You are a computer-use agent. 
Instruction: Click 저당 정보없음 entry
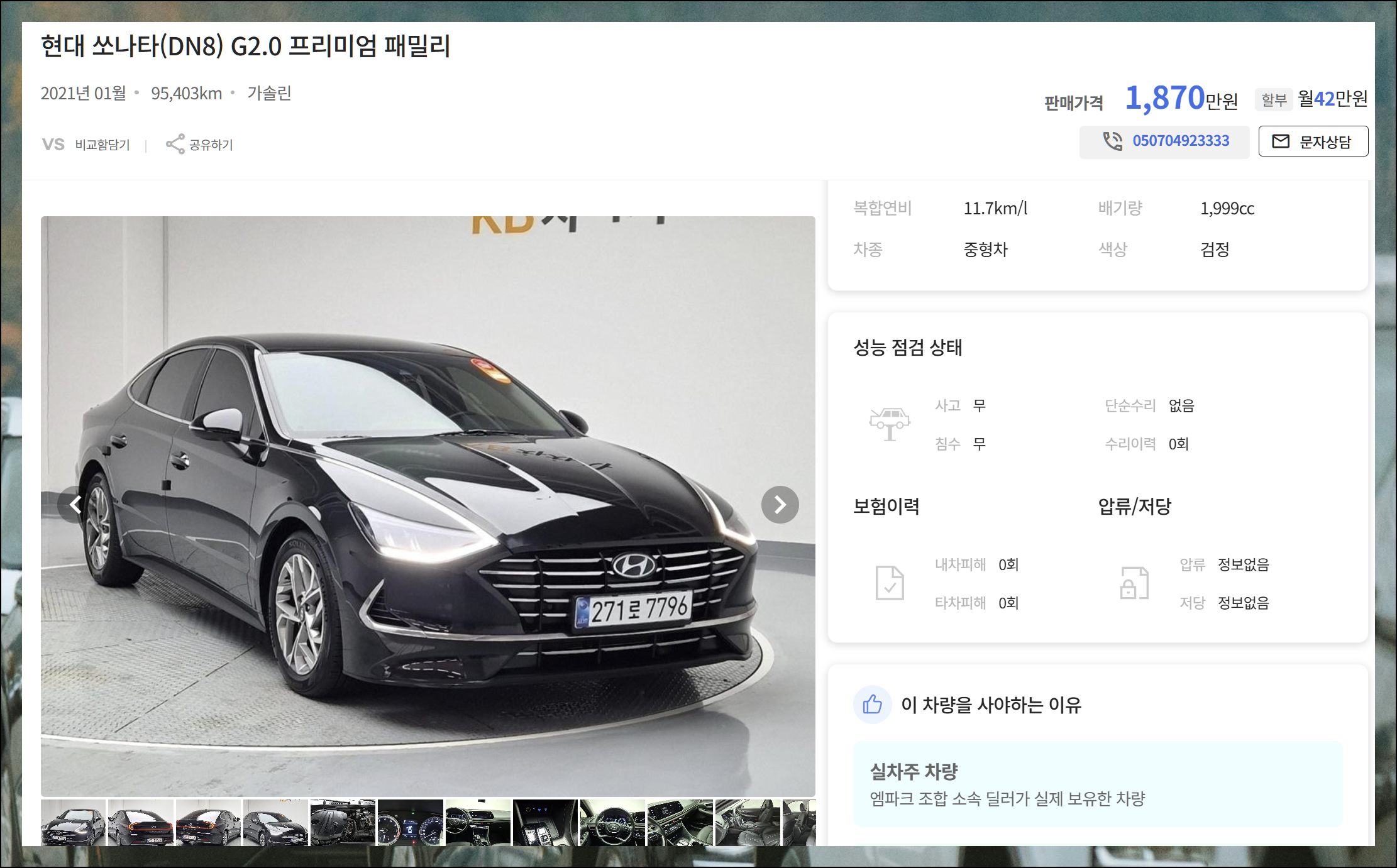pyautogui.click(x=1224, y=603)
